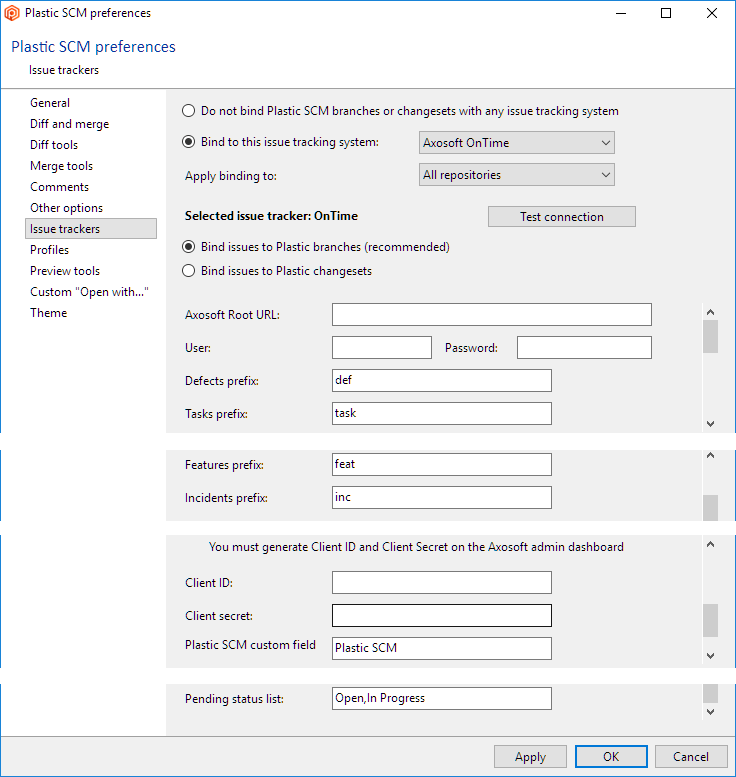Image resolution: width=736 pixels, height=777 pixels.
Task: Minimize the preferences window
Action: [621, 13]
